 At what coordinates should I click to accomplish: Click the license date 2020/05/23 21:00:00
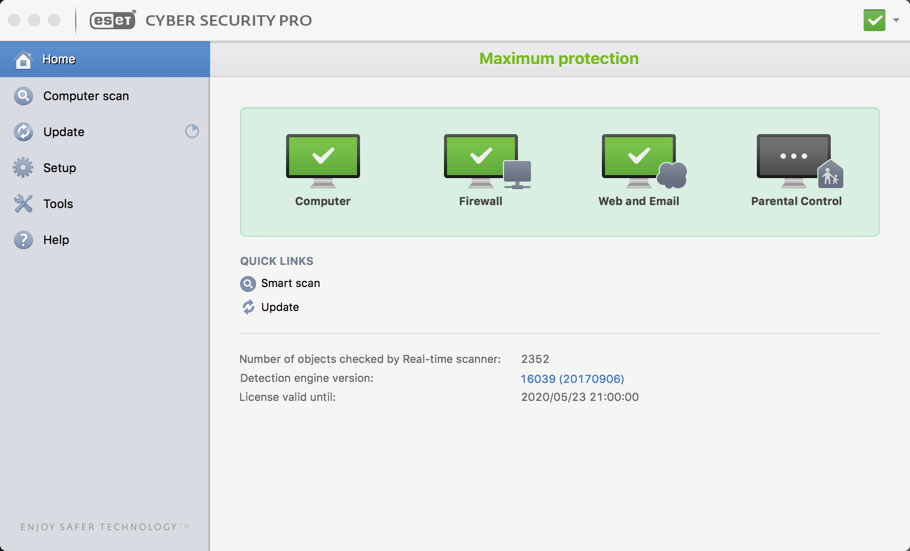pos(580,397)
